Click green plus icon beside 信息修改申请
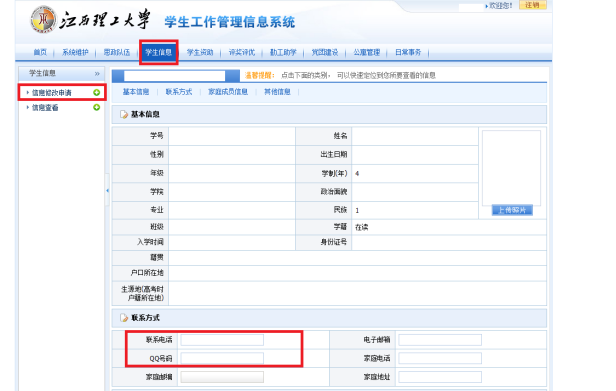The height and width of the screenshot is (391, 616). (97, 92)
